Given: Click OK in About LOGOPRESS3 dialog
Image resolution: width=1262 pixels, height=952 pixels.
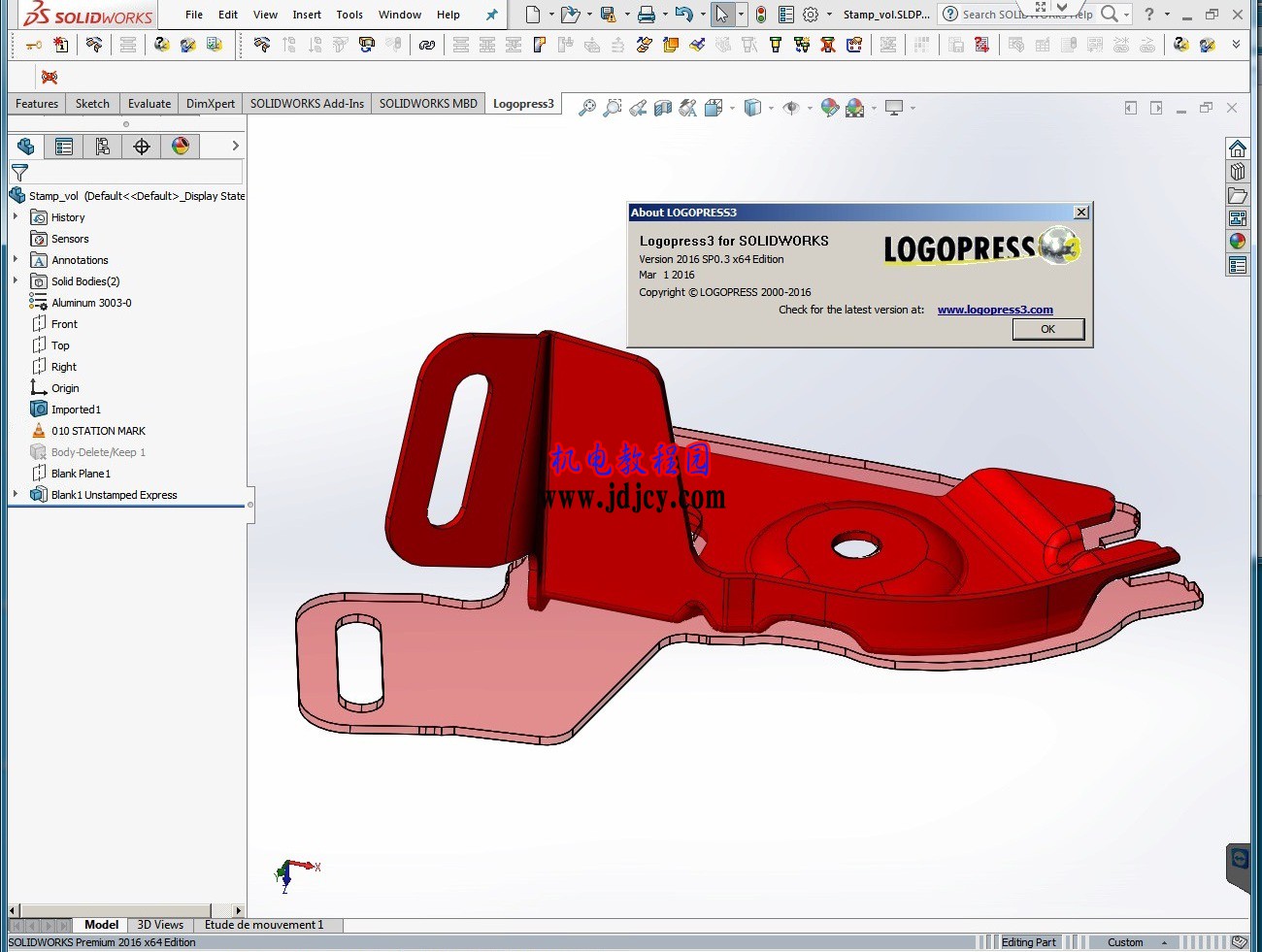Looking at the screenshot, I should (x=1047, y=329).
